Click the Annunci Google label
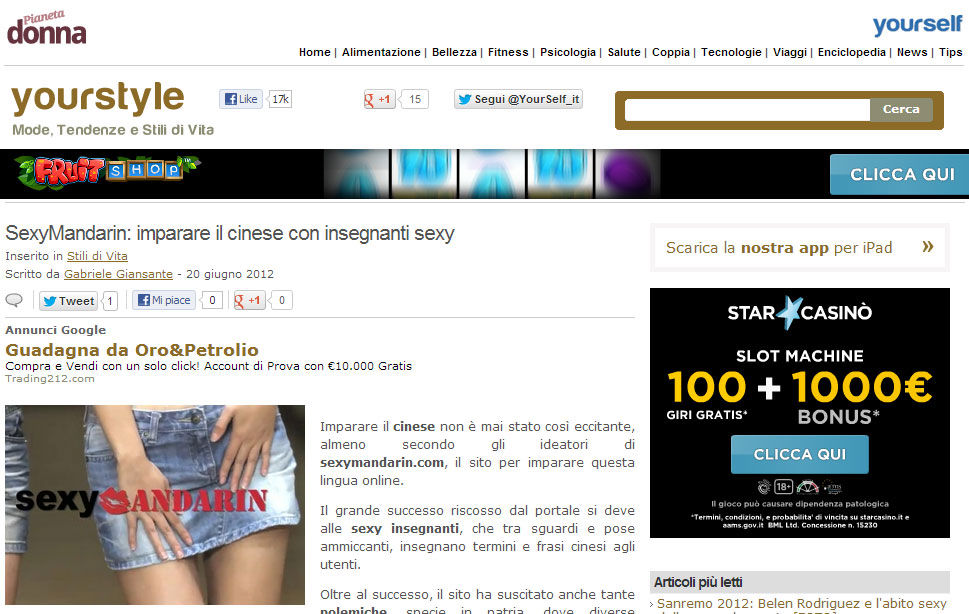The width and height of the screenshot is (969, 614). pyautogui.click(x=56, y=330)
